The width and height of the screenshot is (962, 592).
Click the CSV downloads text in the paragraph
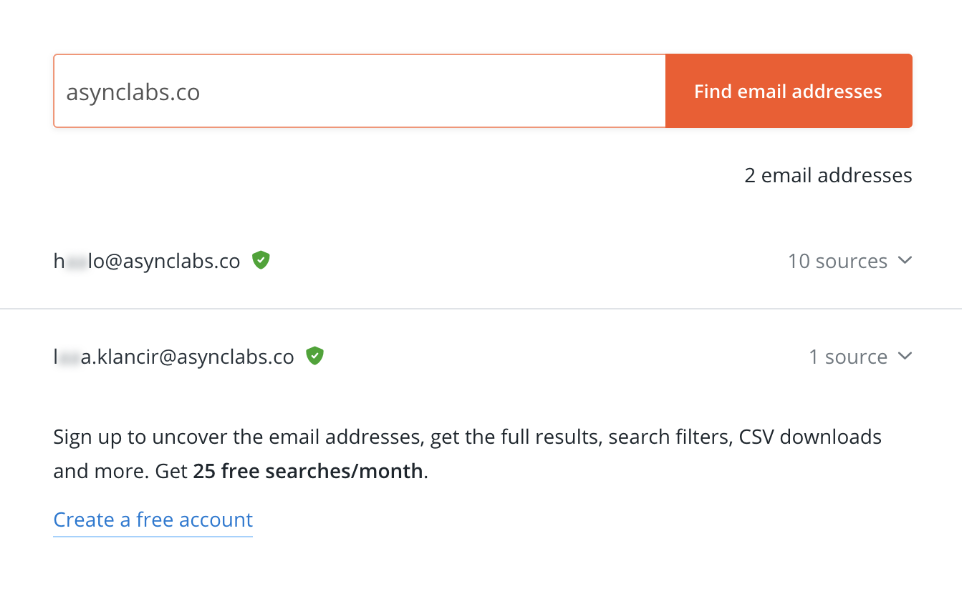pos(810,437)
